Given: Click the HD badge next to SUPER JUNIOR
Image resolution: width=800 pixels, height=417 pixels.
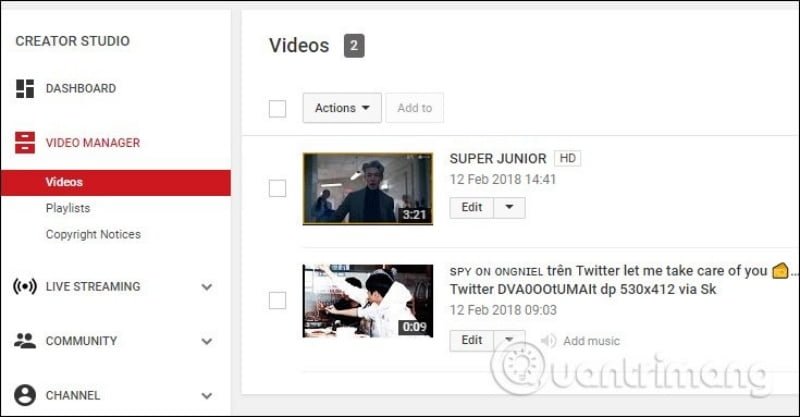Looking at the screenshot, I should (569, 158).
